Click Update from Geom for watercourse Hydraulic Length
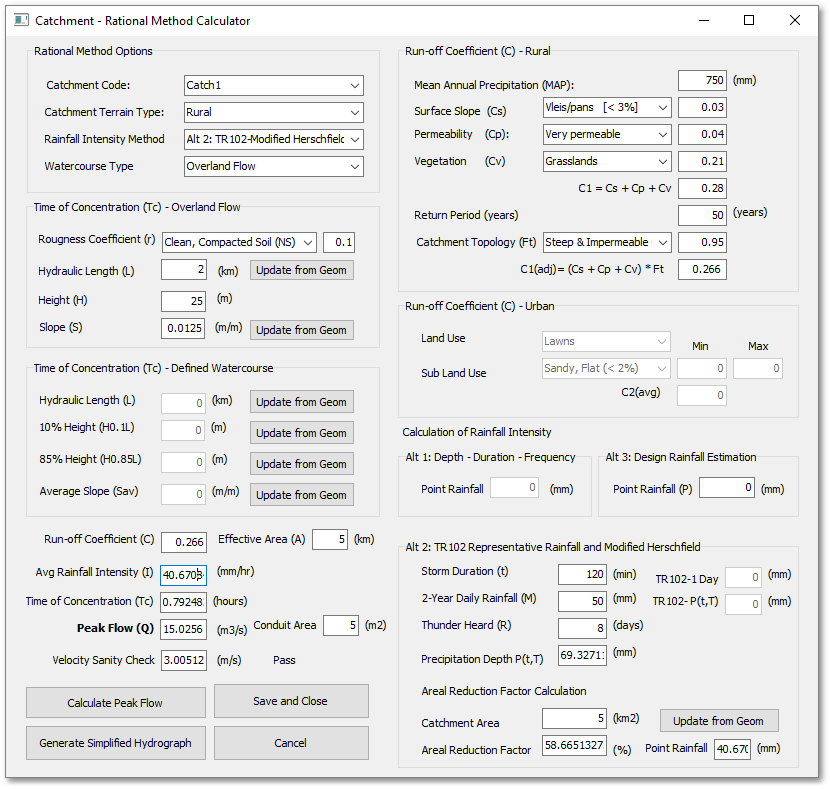The image size is (830, 789). [302, 402]
